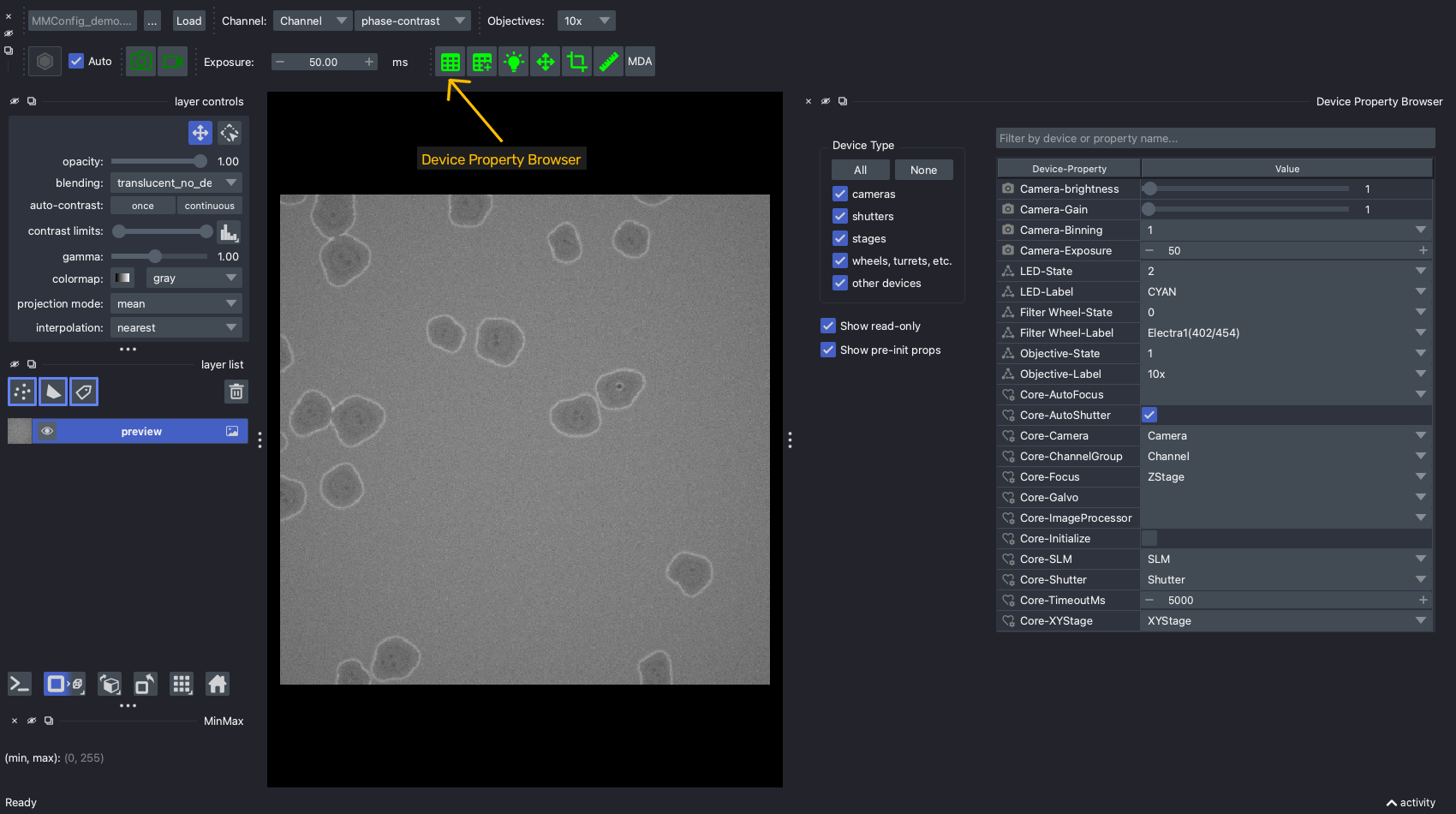This screenshot has width=1456, height=814.
Task: Click the exposure value field
Action: coord(324,62)
